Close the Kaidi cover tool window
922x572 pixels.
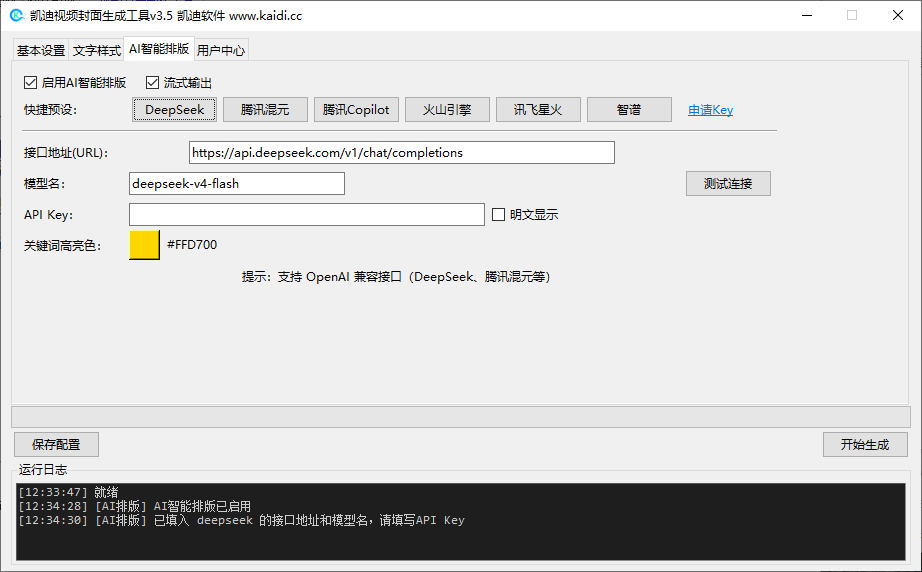click(898, 15)
